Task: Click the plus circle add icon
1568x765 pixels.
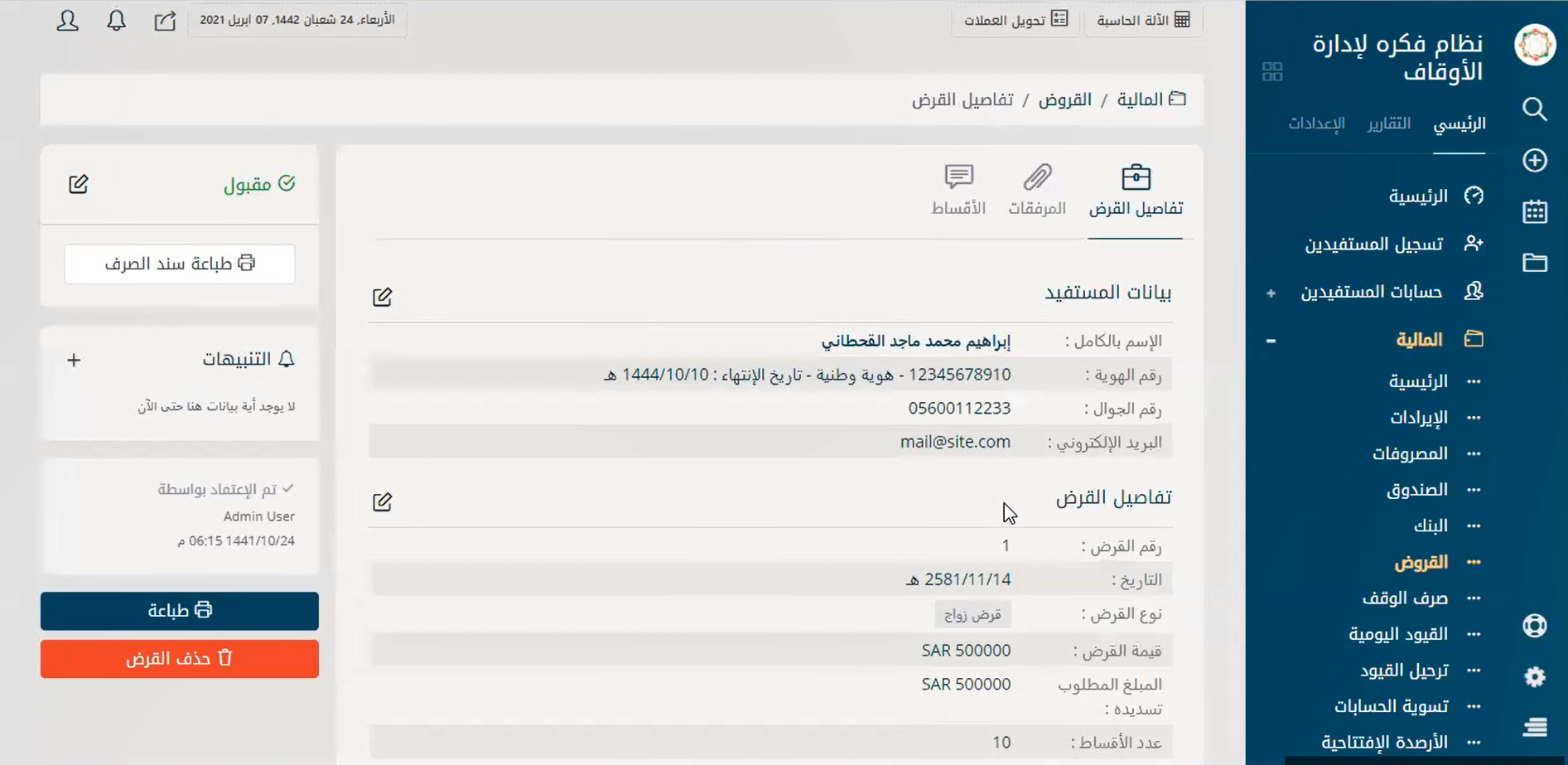Action: [1534, 161]
